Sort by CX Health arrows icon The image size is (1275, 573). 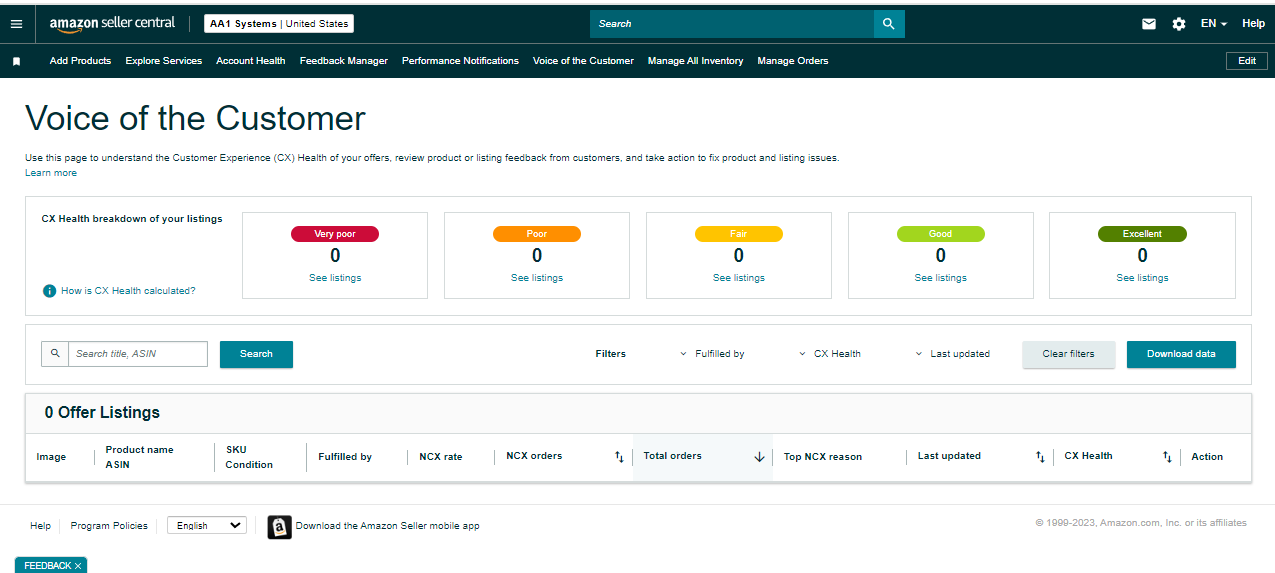pyautogui.click(x=1167, y=457)
